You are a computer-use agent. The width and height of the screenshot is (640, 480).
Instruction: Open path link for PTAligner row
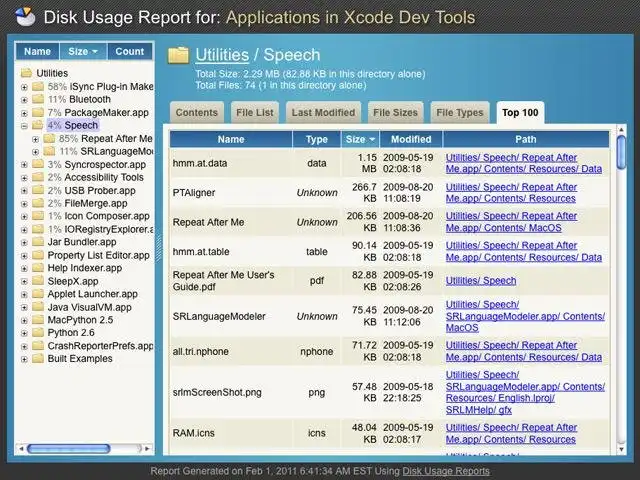511,193
